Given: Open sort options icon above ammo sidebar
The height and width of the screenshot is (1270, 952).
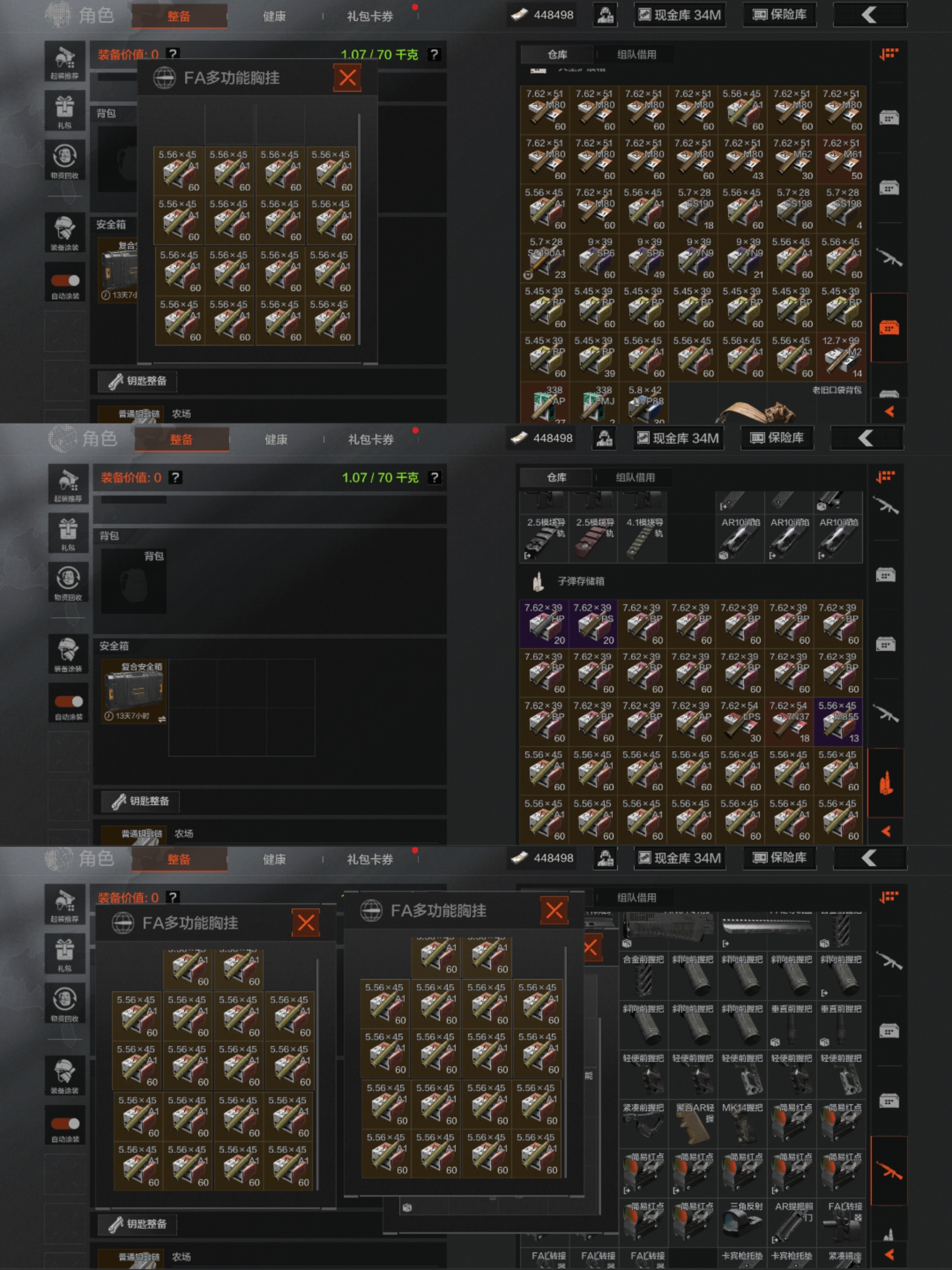Looking at the screenshot, I should [885, 477].
